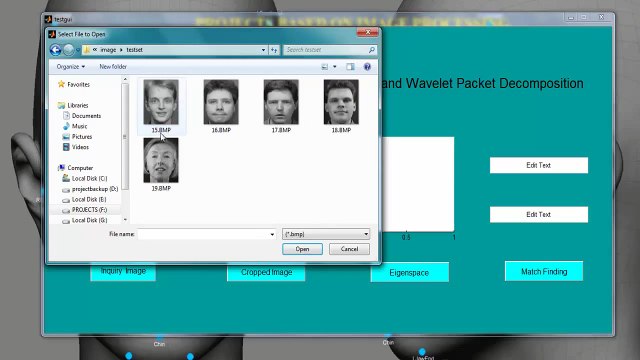Open the Videos library

(x=80, y=147)
